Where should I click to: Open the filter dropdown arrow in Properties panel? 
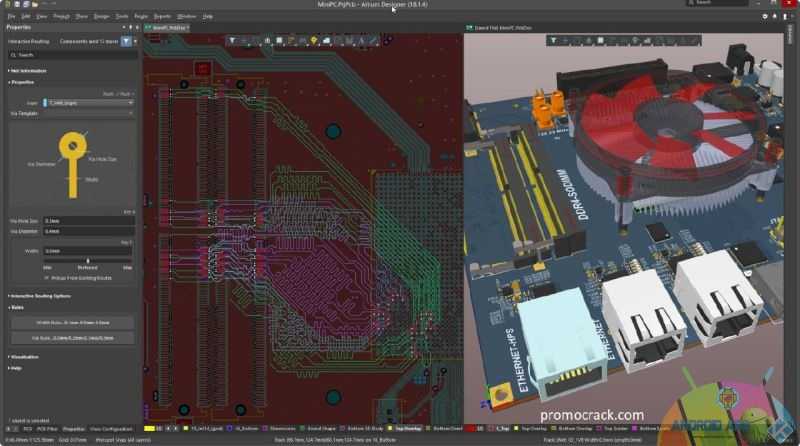[135, 41]
